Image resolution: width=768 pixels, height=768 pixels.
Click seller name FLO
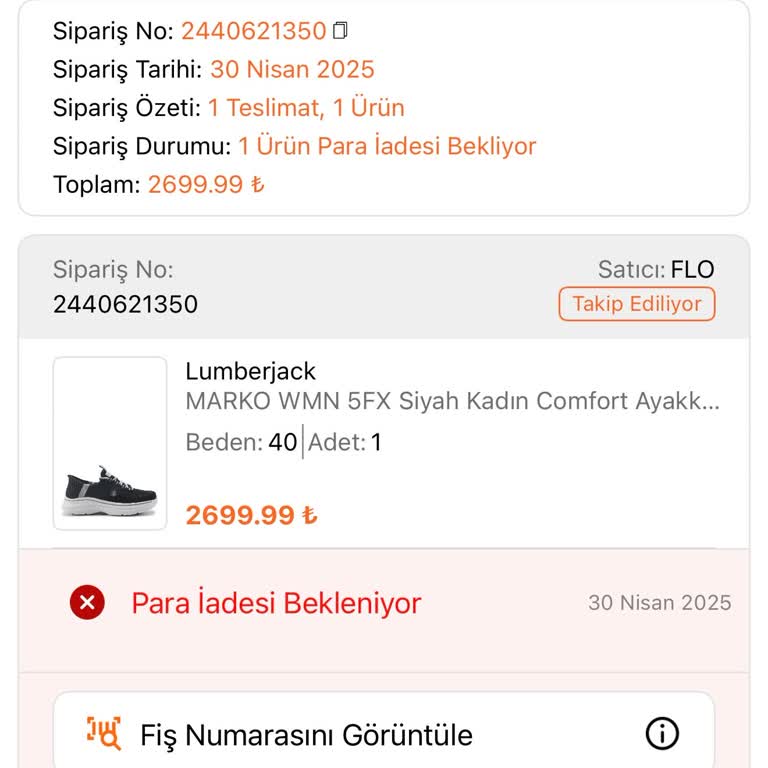coord(692,269)
